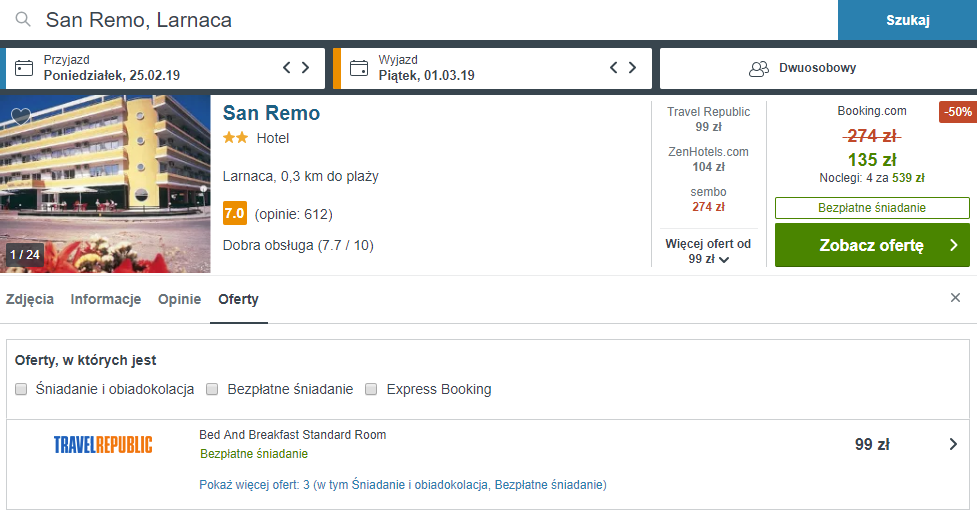Expand Więcej ofert od 99 zł

[x=708, y=251]
